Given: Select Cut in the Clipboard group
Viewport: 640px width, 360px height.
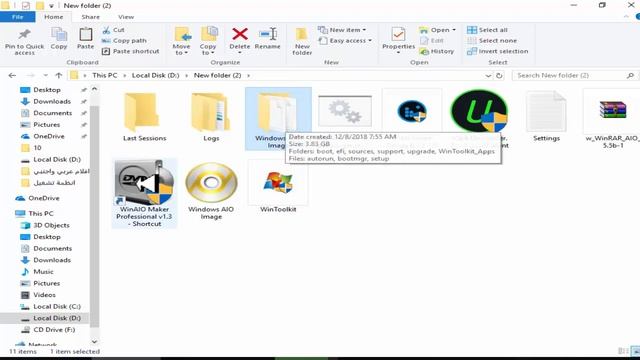Looking at the screenshot, I should [113, 30].
